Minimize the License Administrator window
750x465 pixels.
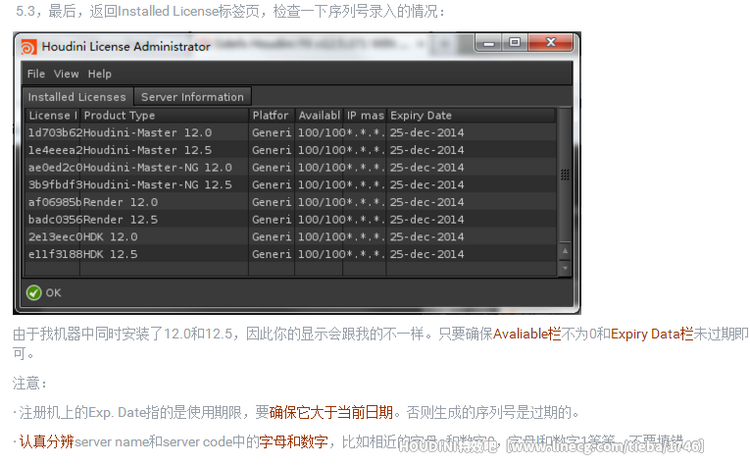[488, 43]
